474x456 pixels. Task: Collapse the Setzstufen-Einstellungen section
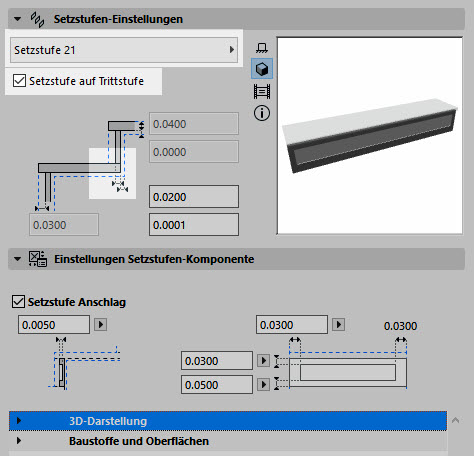tap(17, 19)
